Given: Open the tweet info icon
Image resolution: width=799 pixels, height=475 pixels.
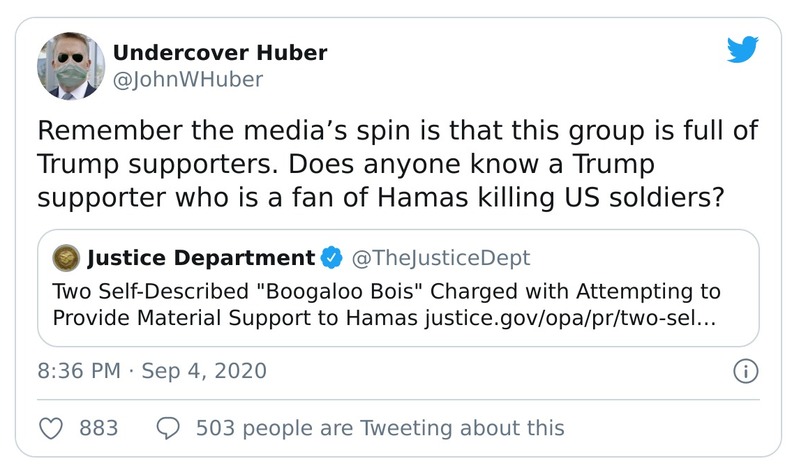Looking at the screenshot, I should pyautogui.click(x=744, y=372).
